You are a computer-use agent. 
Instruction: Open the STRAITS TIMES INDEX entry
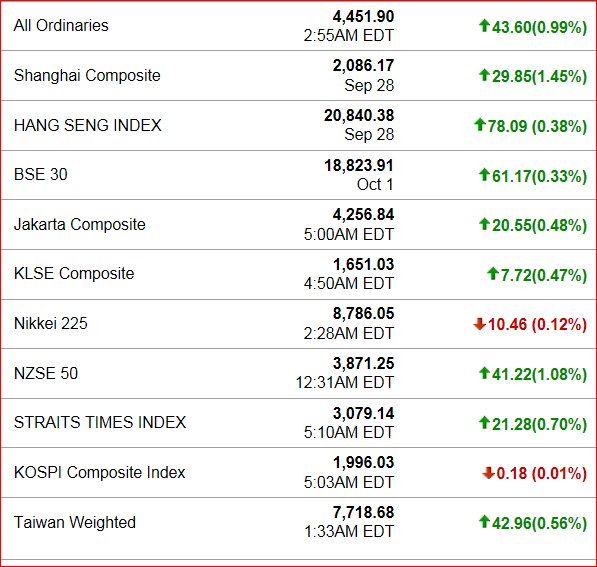[x=100, y=422]
